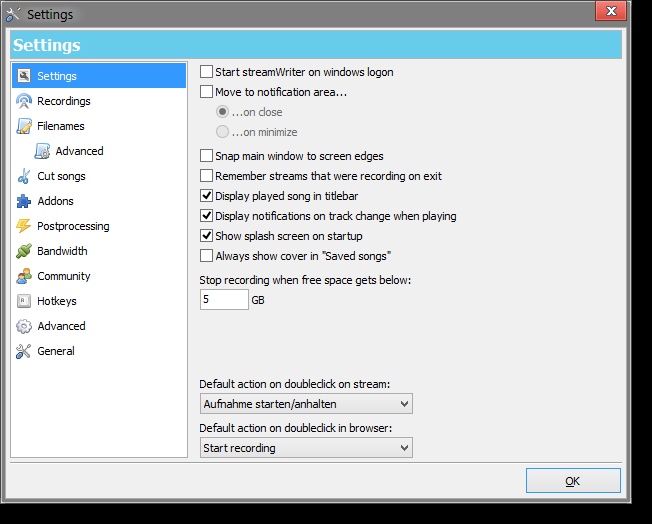652x524 pixels.
Task: Show the Addons page
Action: click(x=99, y=201)
